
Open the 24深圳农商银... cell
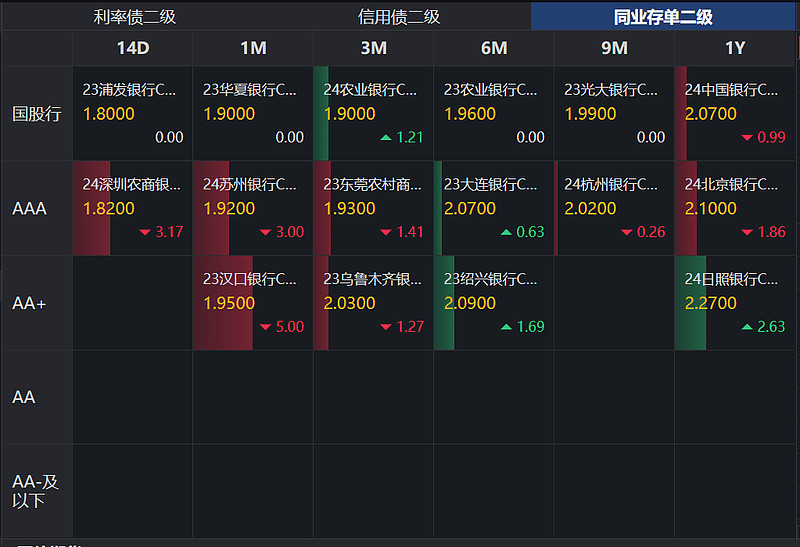[x=133, y=208]
